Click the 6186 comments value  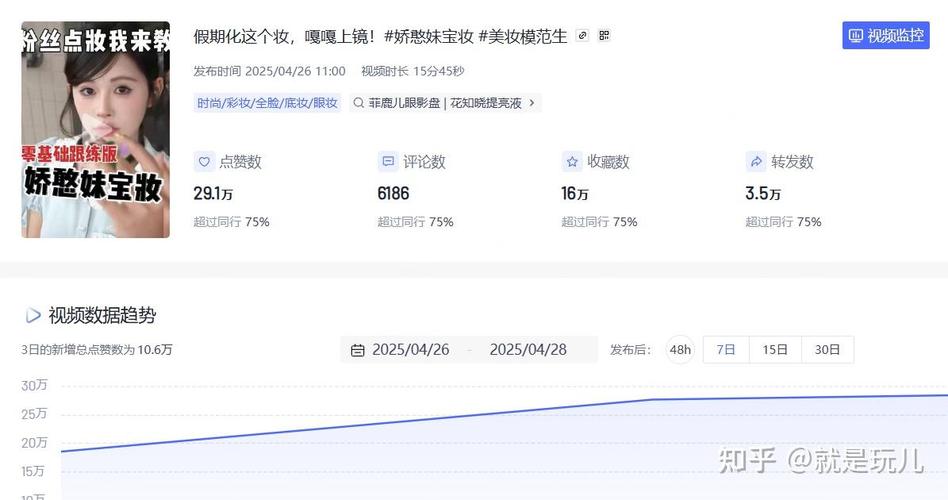393,193
